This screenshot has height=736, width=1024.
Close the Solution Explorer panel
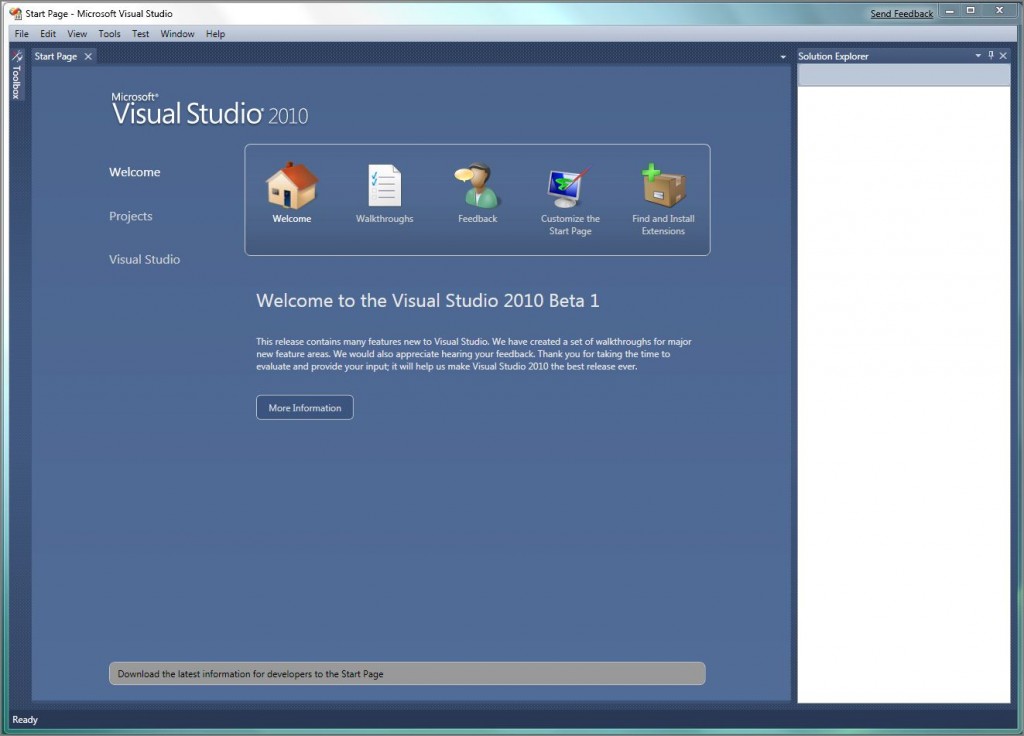[1003, 56]
